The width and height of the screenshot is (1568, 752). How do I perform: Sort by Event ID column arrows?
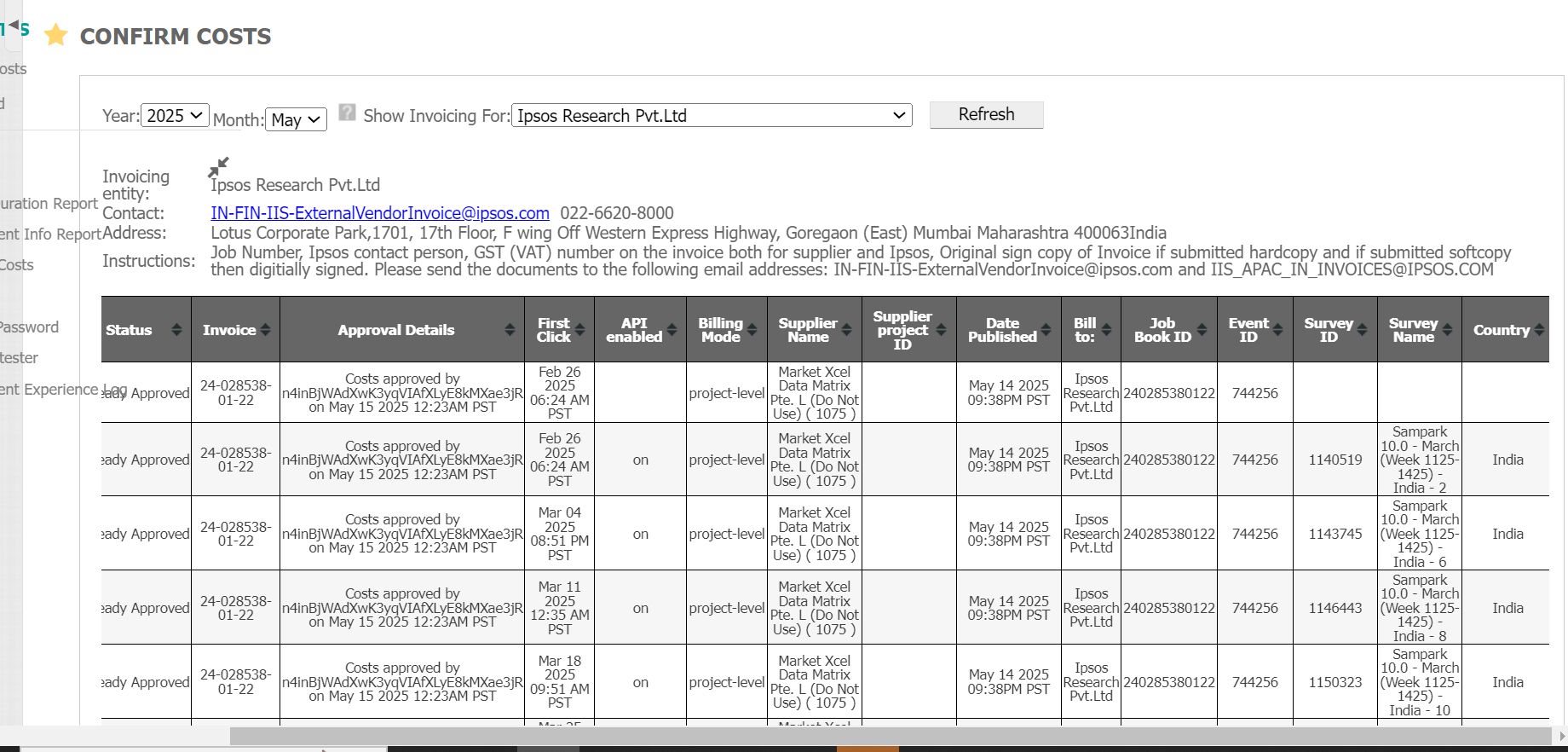(1277, 330)
